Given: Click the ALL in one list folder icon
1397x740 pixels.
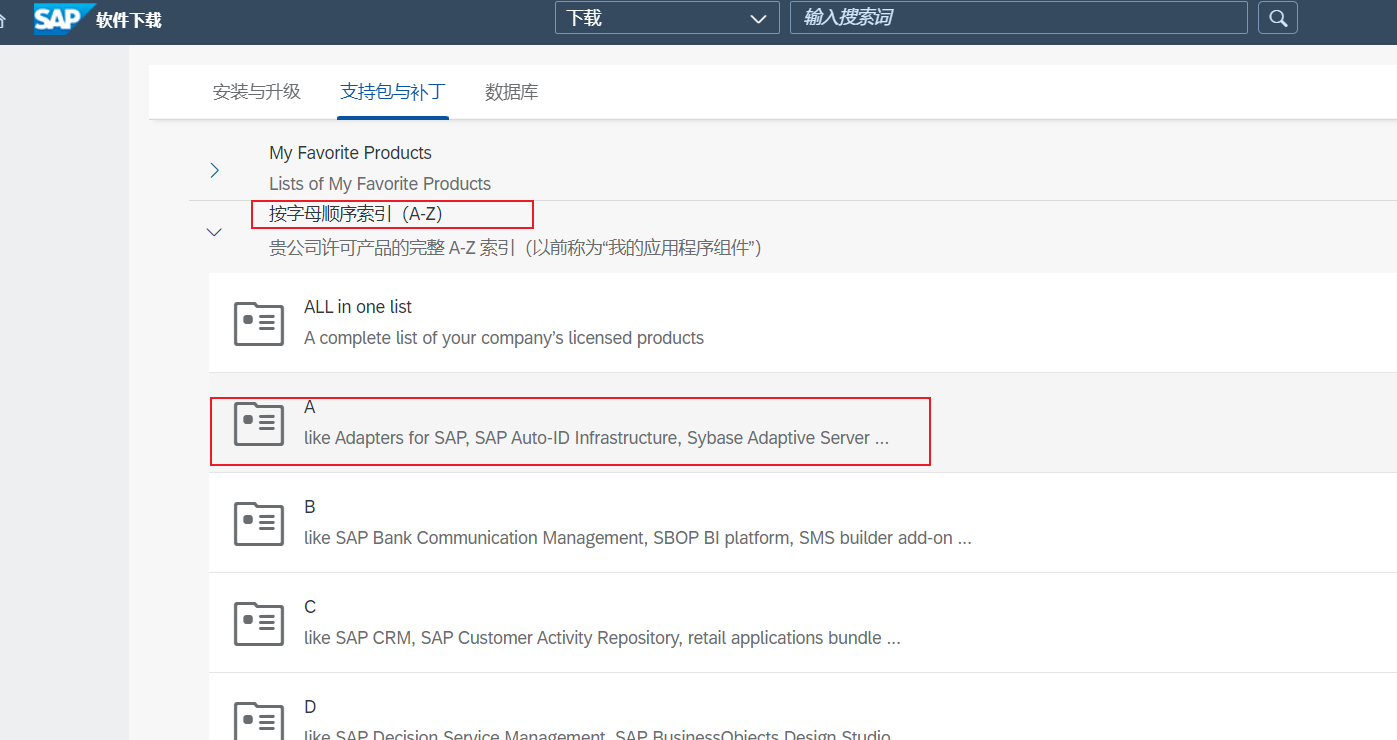Looking at the screenshot, I should (259, 323).
